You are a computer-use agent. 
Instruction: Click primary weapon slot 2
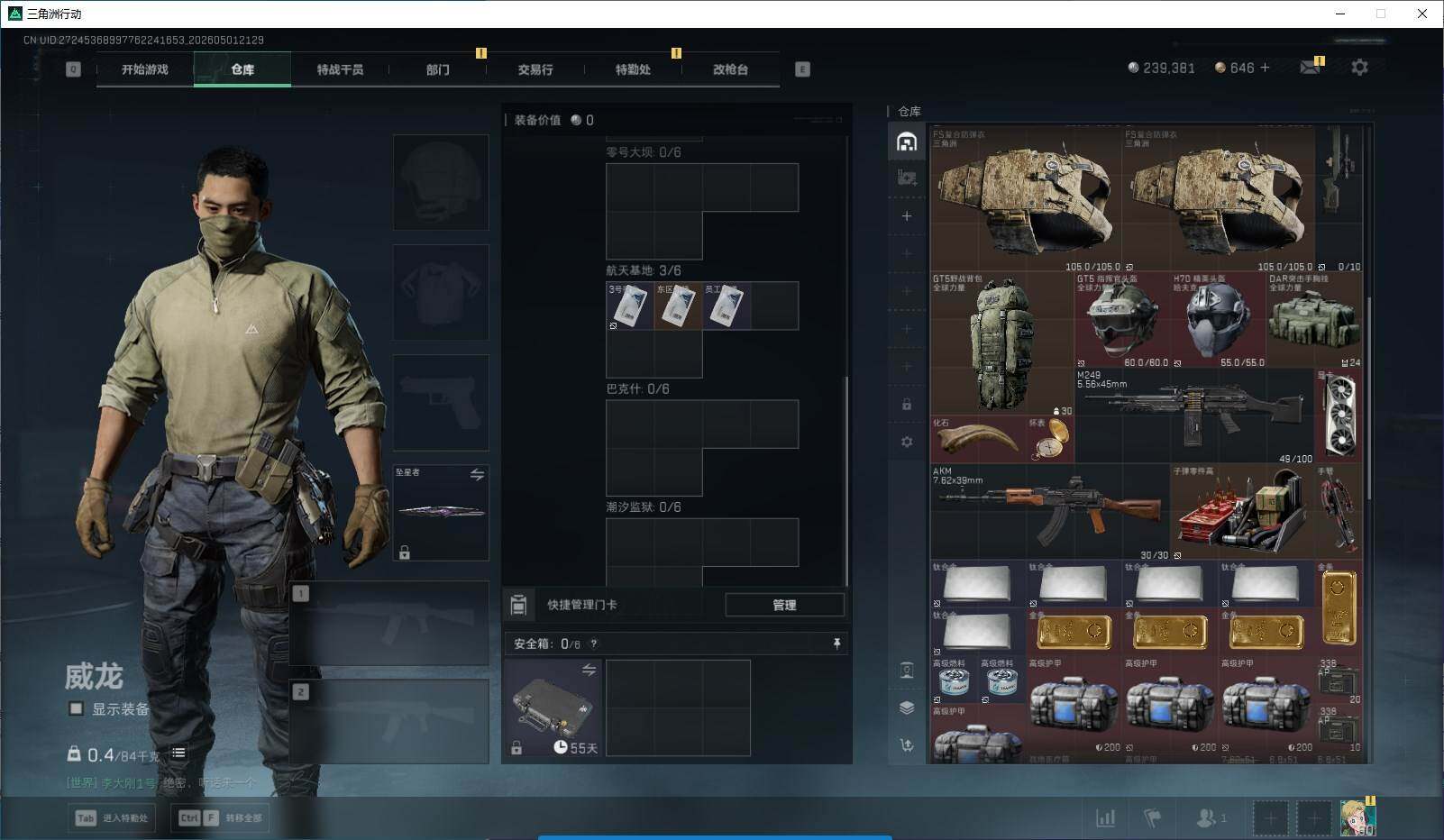(389, 721)
